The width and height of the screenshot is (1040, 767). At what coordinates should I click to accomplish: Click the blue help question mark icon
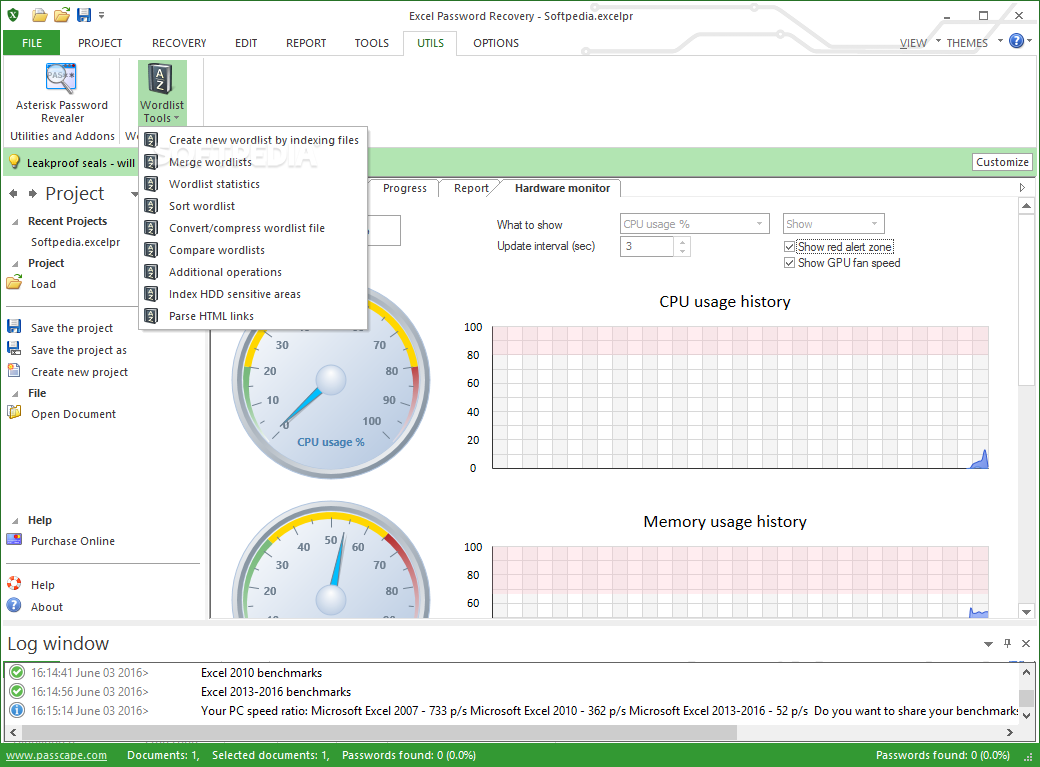[x=1015, y=41]
